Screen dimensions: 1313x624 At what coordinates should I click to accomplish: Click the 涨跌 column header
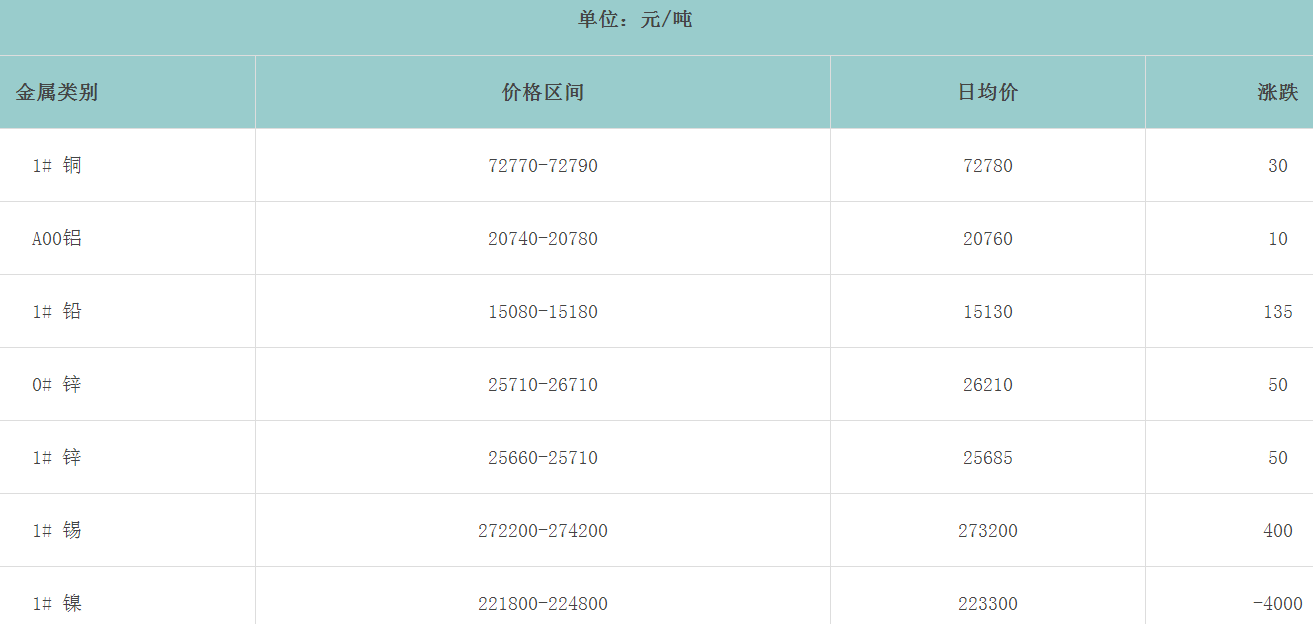coord(1277,93)
